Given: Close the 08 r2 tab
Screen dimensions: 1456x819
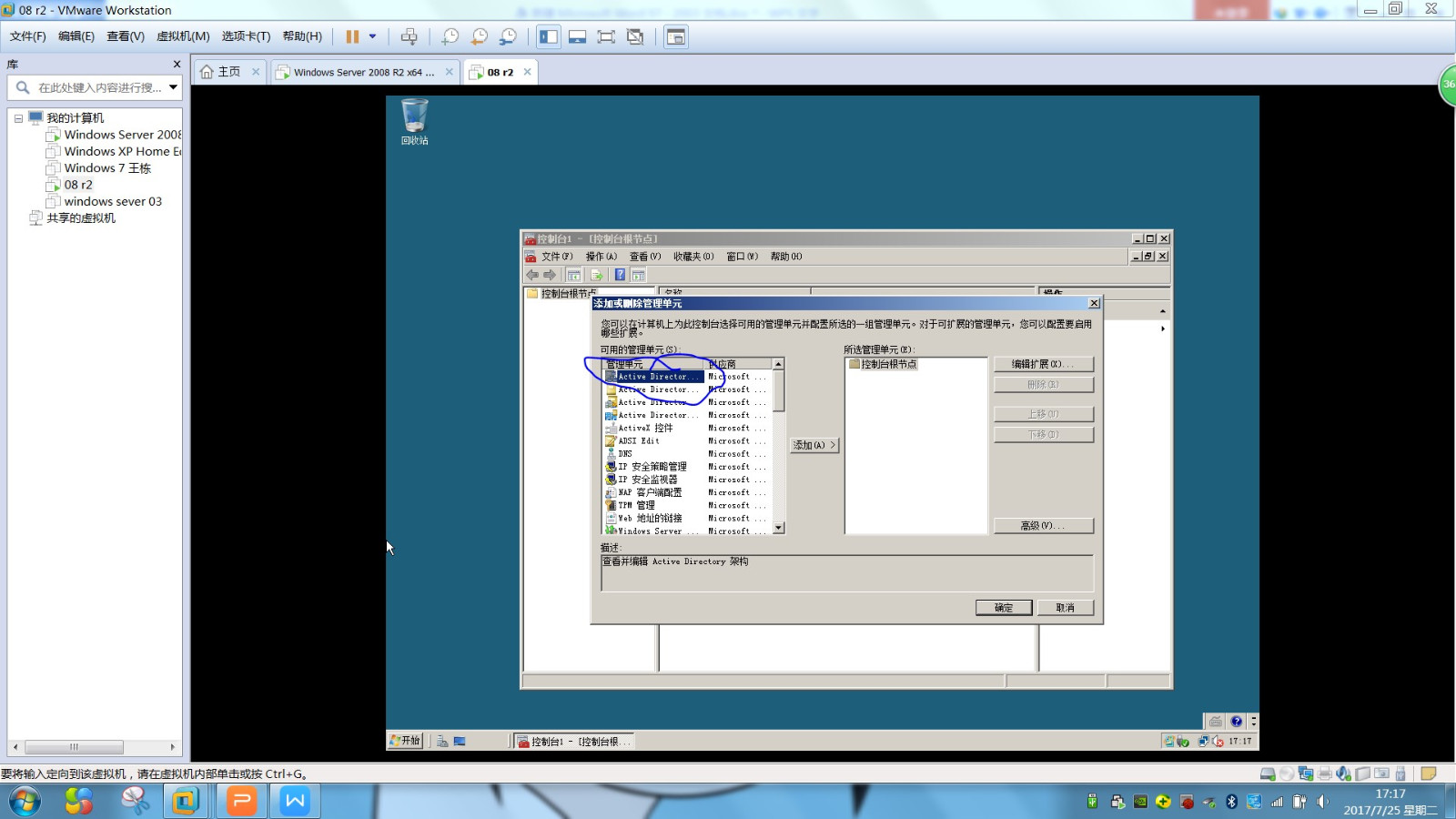Looking at the screenshot, I should (x=527, y=72).
